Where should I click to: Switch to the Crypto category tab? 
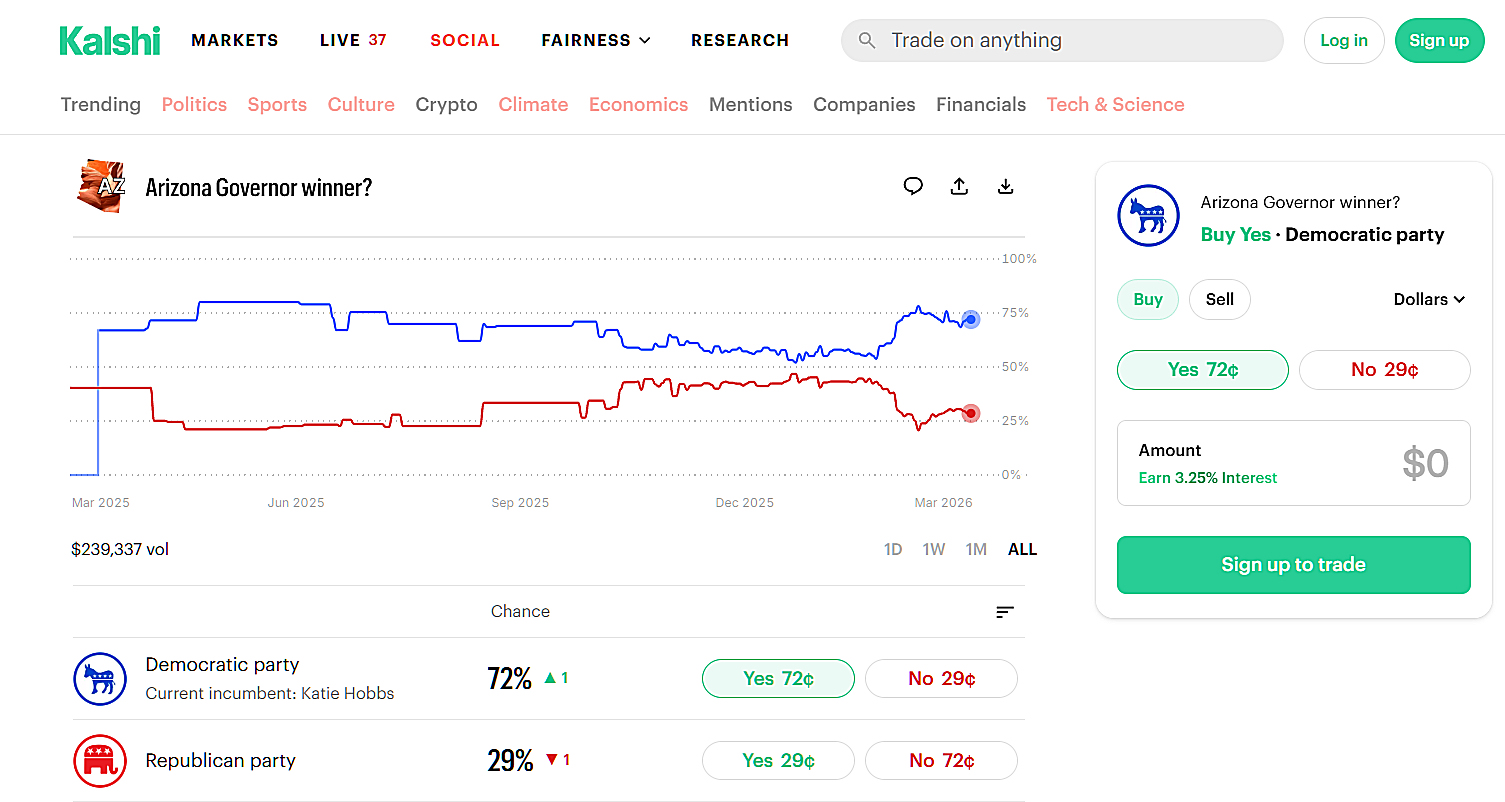pyautogui.click(x=446, y=104)
